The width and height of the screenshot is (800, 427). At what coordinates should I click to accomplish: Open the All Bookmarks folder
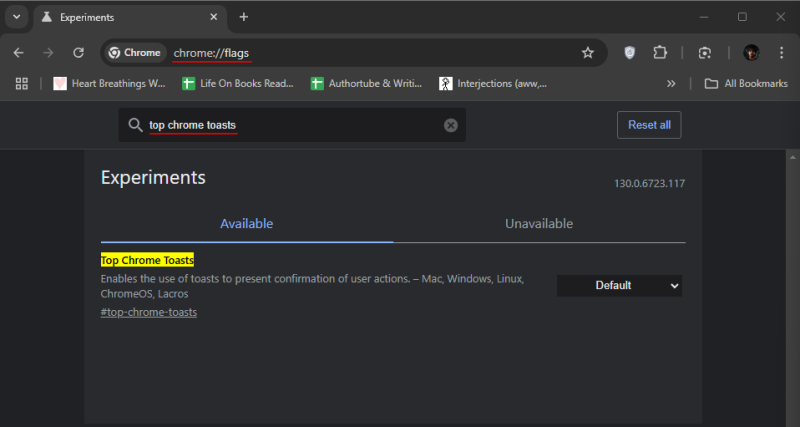click(745, 84)
